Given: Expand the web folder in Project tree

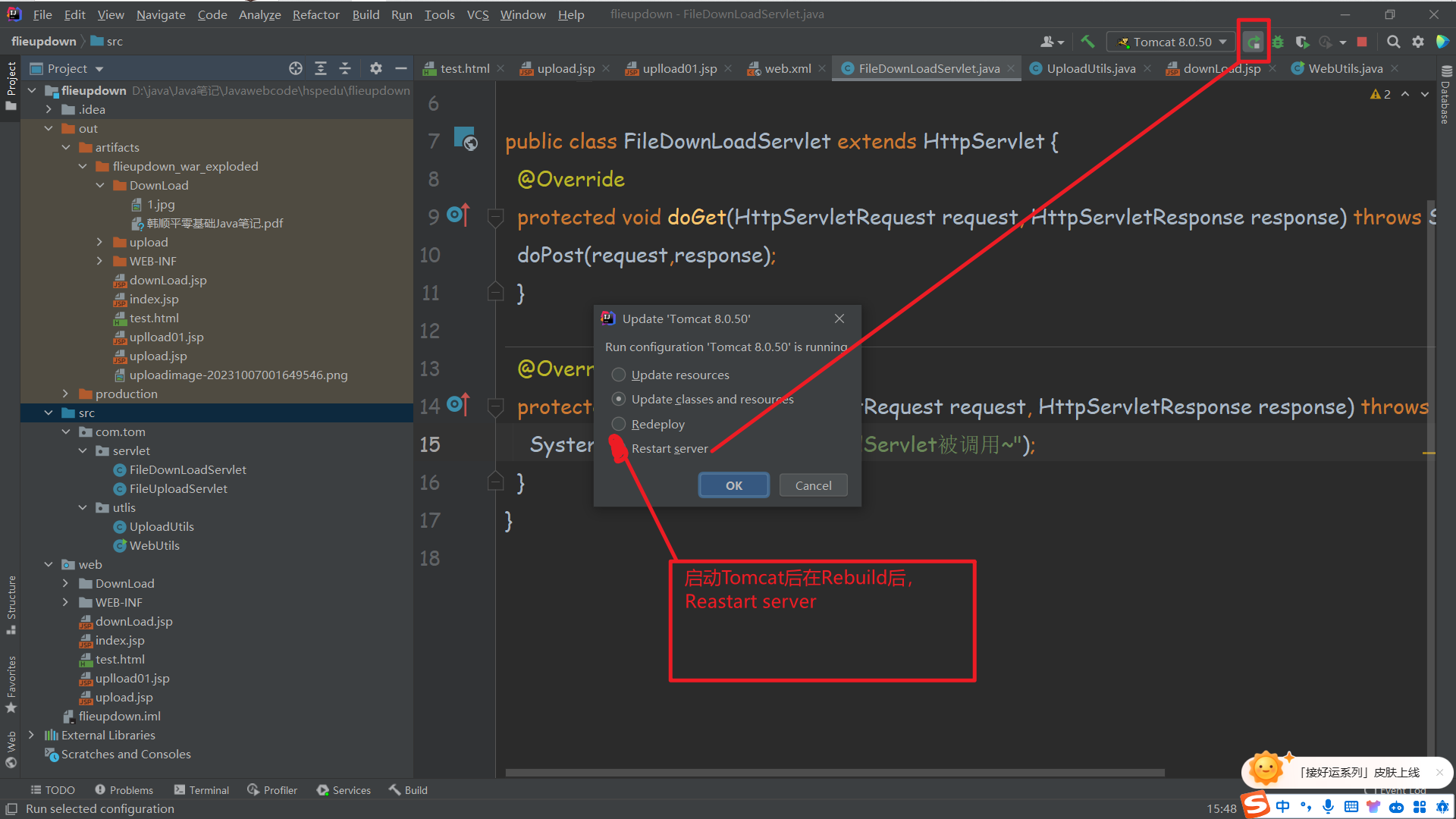Looking at the screenshot, I should point(51,564).
